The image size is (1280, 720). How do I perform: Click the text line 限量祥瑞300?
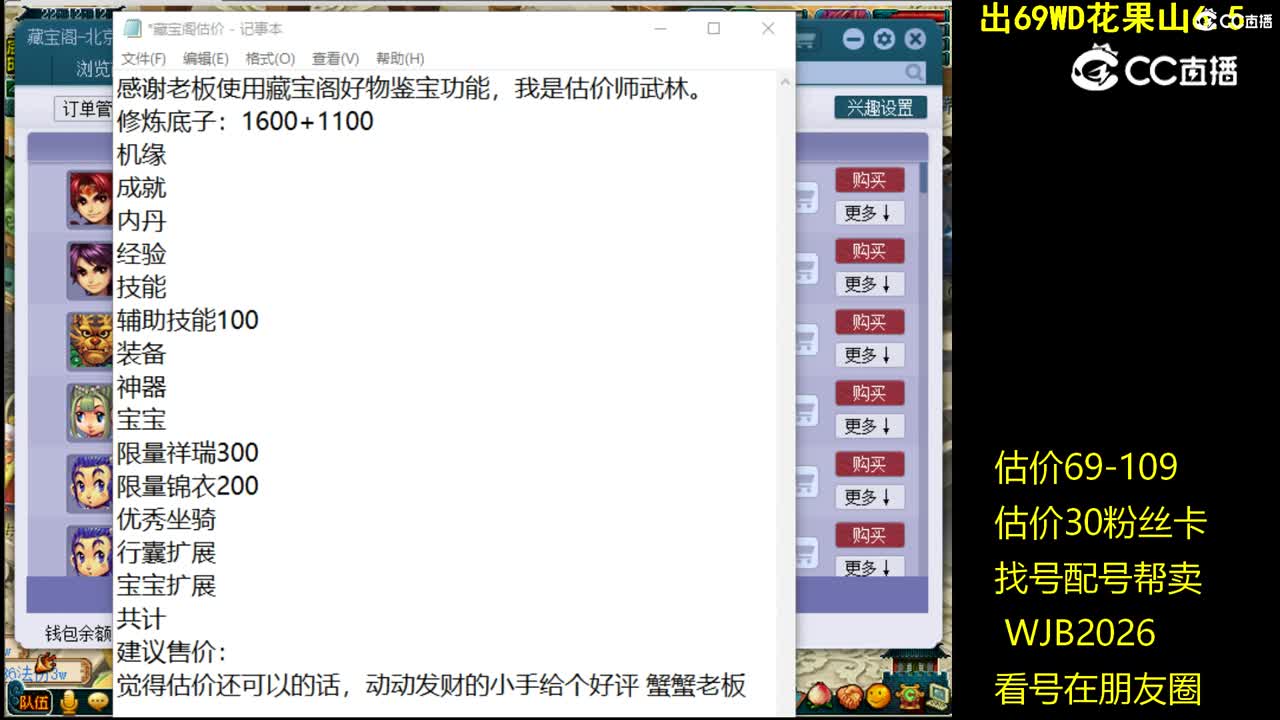click(x=188, y=453)
